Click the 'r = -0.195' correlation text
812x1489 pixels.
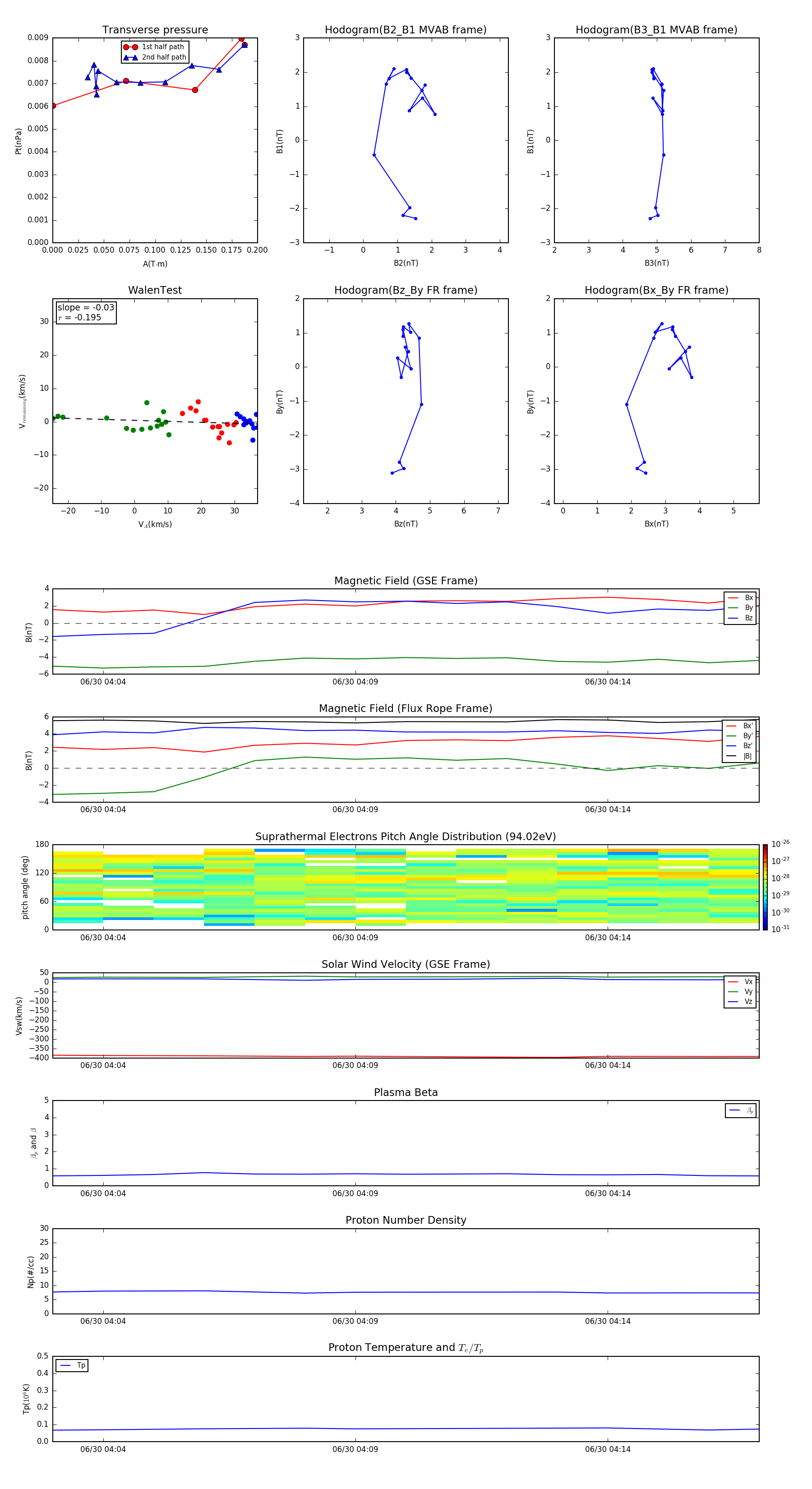[x=80, y=317]
